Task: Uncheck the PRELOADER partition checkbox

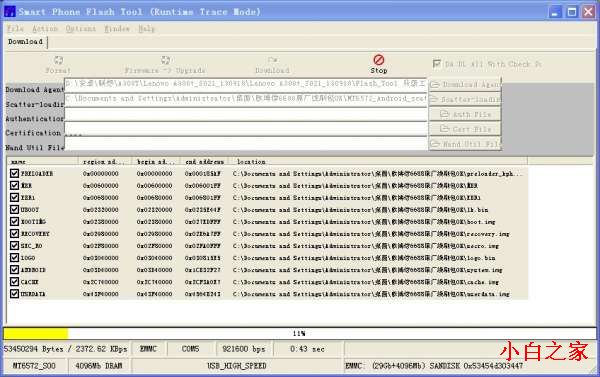Action: 15,173
